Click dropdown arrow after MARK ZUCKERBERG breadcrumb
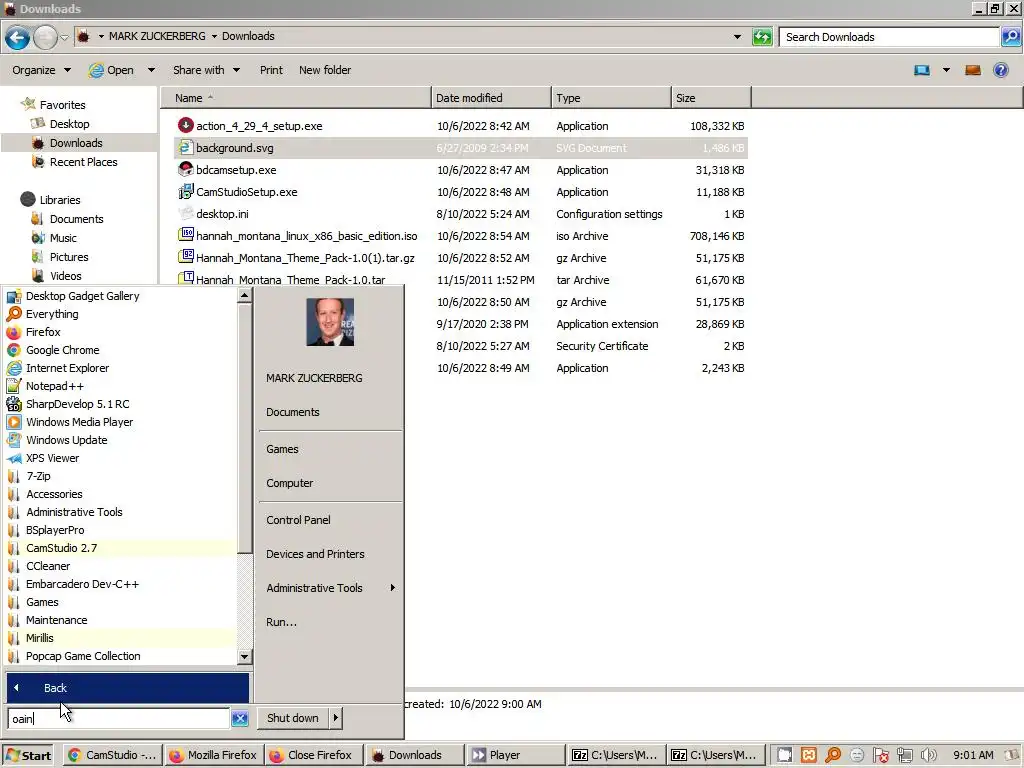 tap(214, 37)
